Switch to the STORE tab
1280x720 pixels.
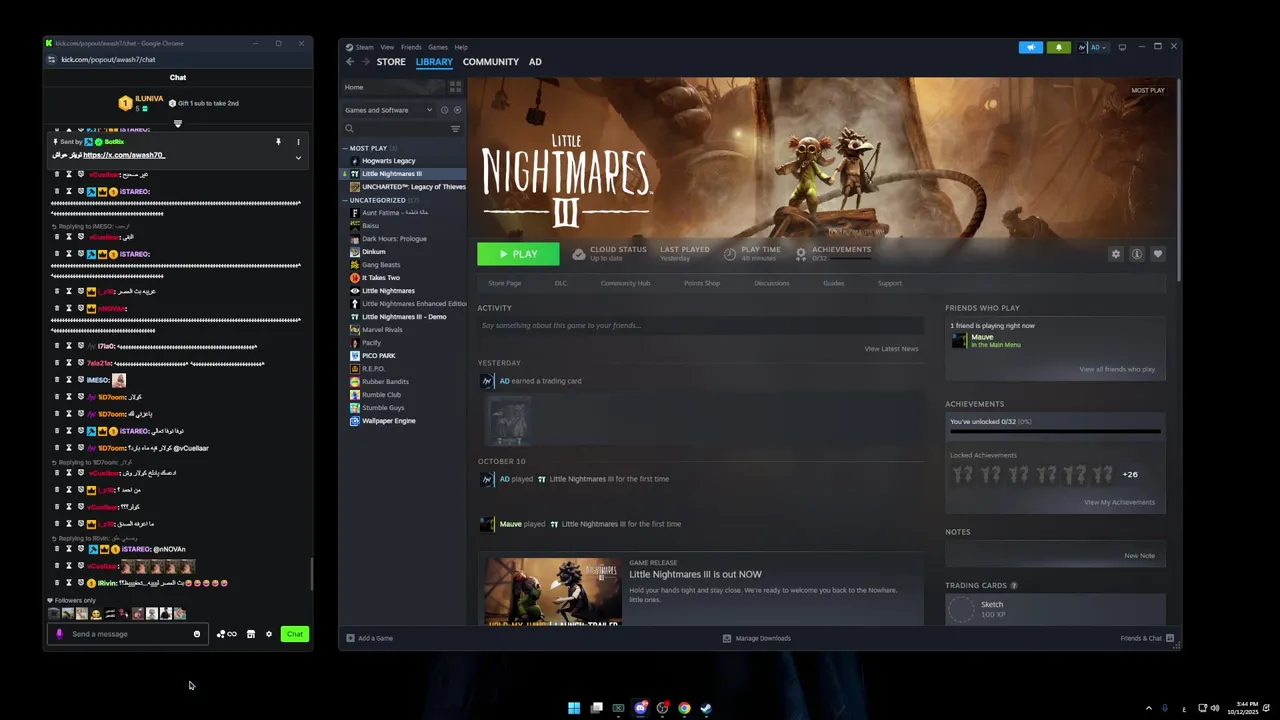pyautogui.click(x=391, y=62)
